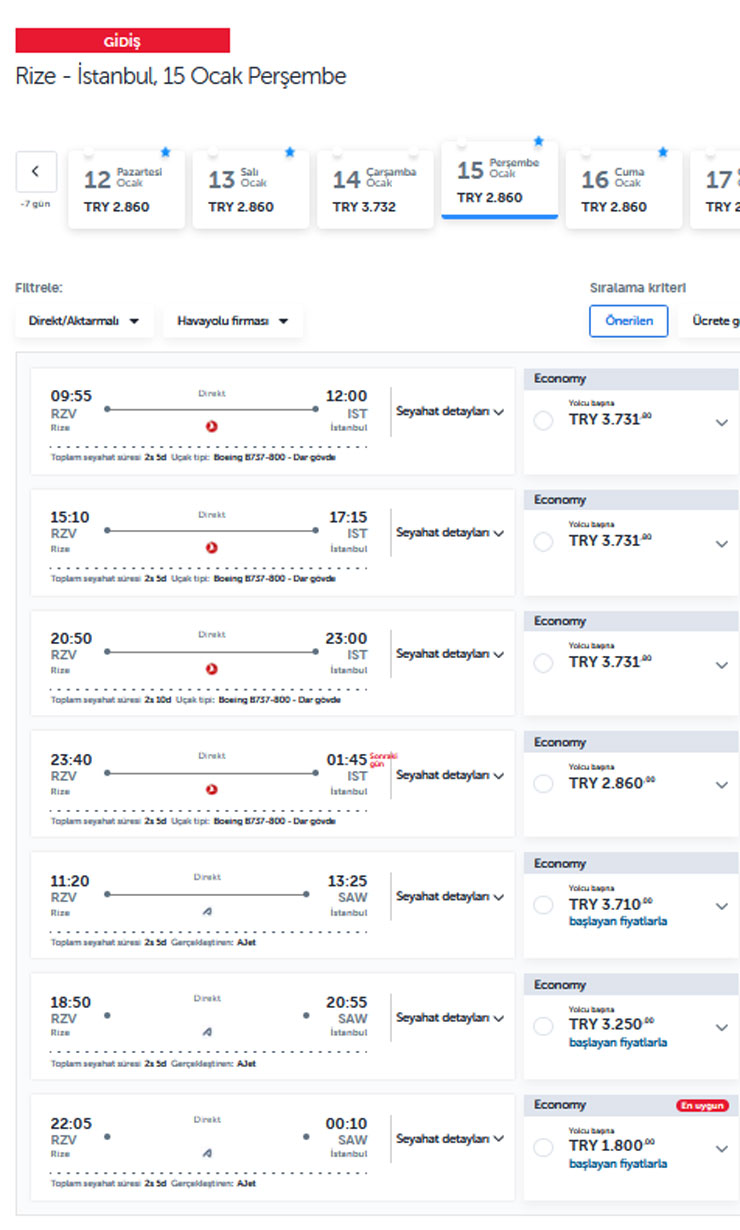Open Direkt/Aktarmalı filter dropdown
Screen dimensions: 740x1230
pos(83,321)
